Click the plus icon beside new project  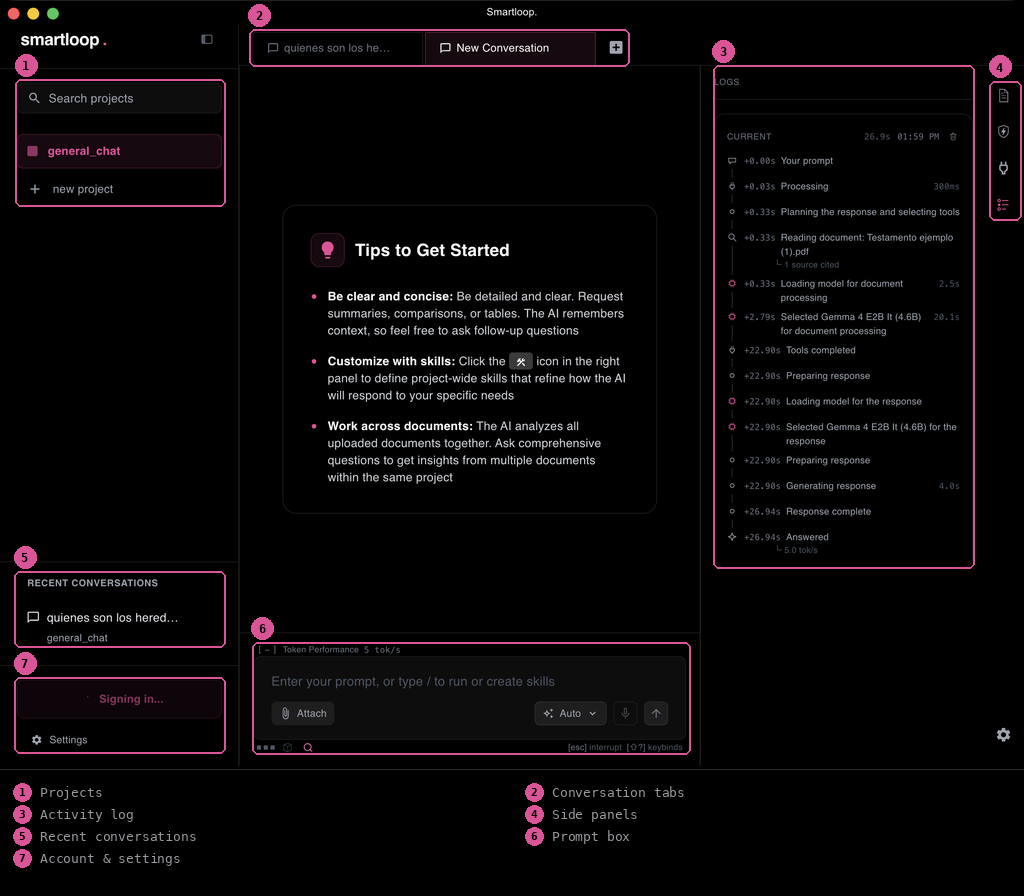click(35, 189)
